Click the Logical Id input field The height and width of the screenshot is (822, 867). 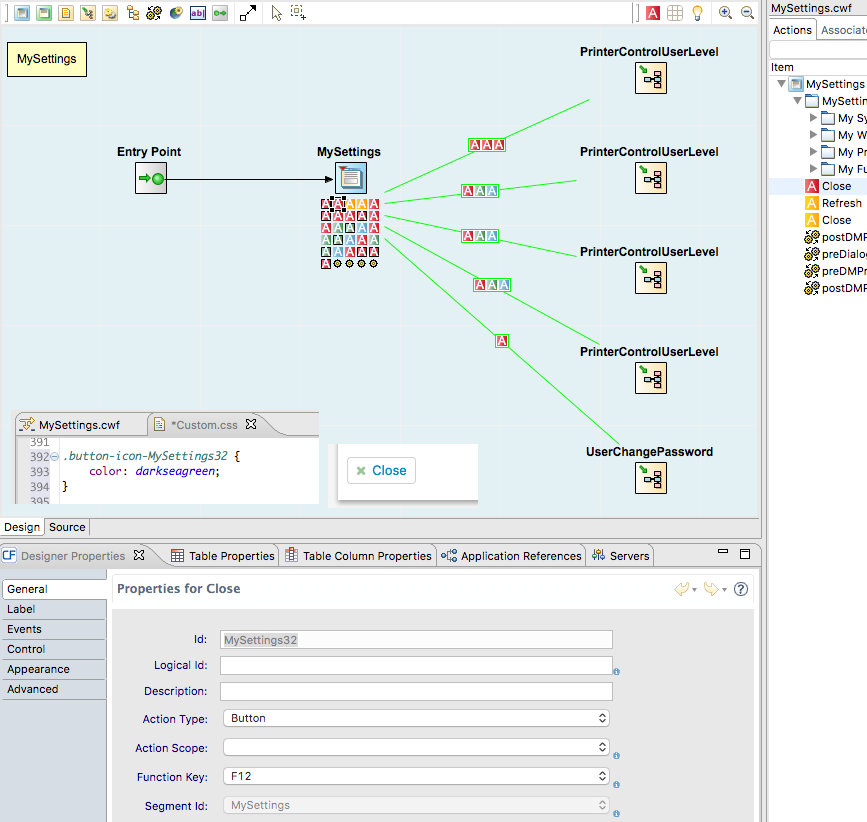click(x=416, y=666)
